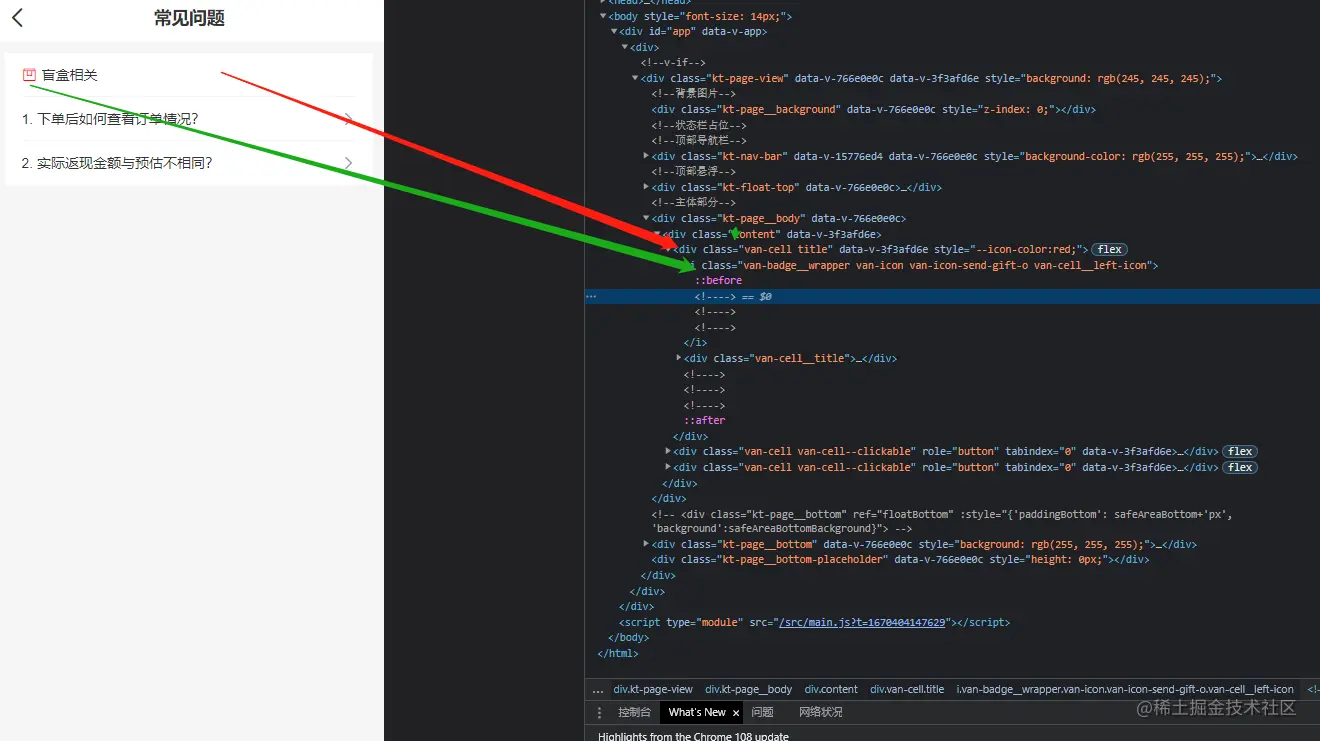The image size is (1320, 741).
Task: Select the kt-page__background div node
Action: pos(872,109)
